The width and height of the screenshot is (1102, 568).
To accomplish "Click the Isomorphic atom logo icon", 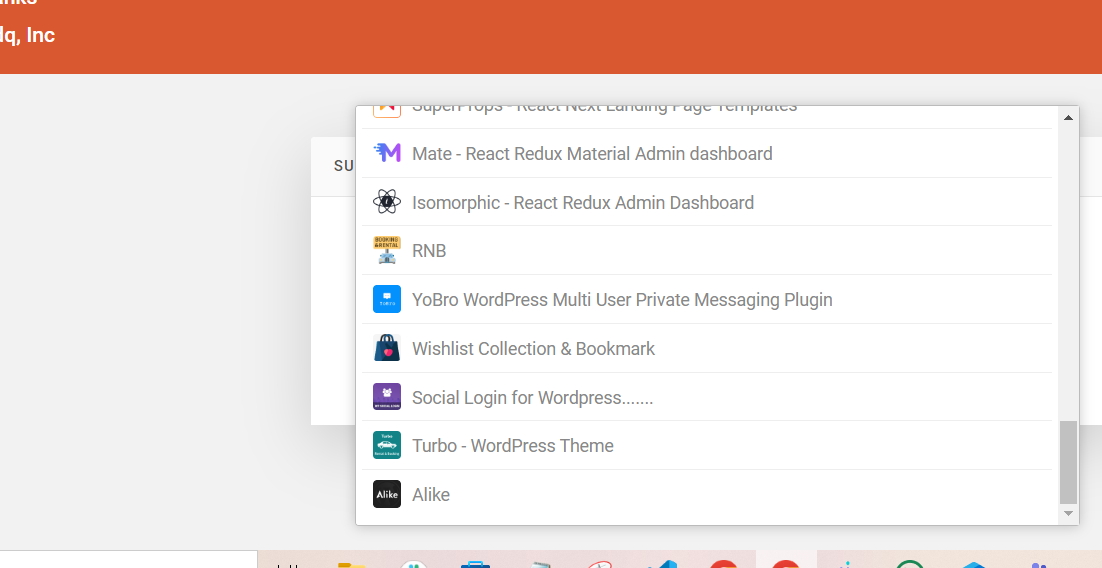I will [x=386, y=202].
